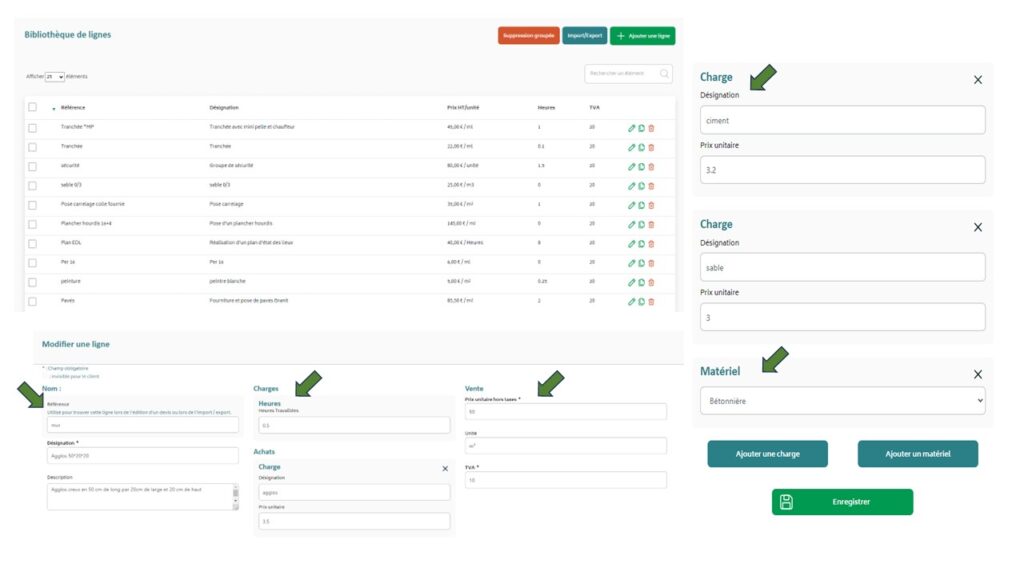Copy the sable 0/3 library row
Viewport: 1024px width, 576px height.
click(641, 186)
